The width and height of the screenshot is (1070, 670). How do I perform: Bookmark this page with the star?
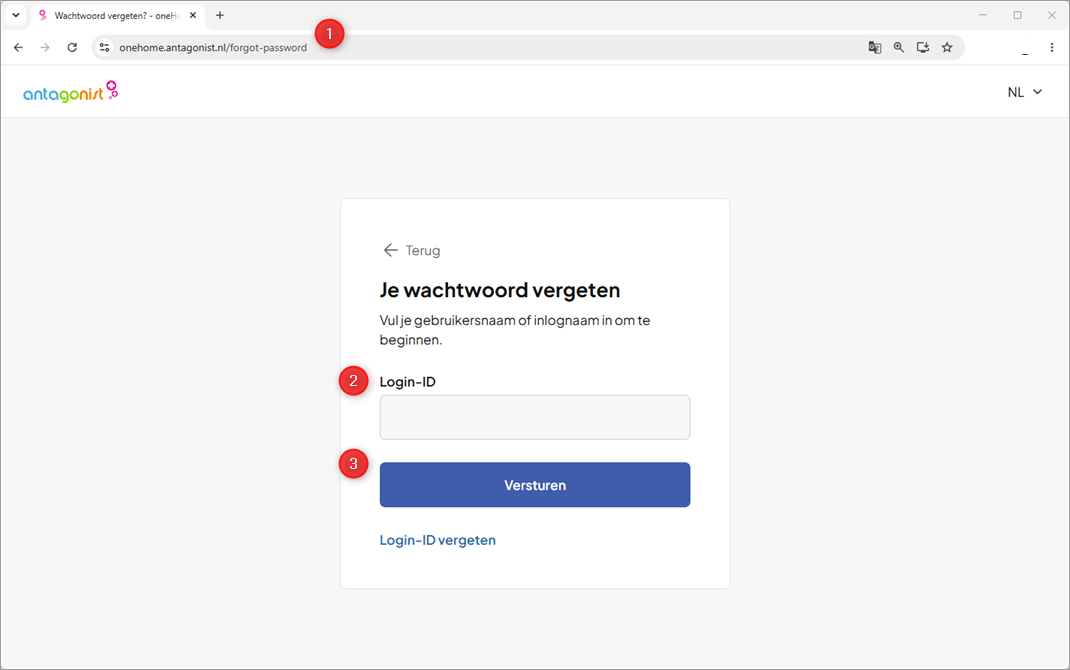point(947,48)
